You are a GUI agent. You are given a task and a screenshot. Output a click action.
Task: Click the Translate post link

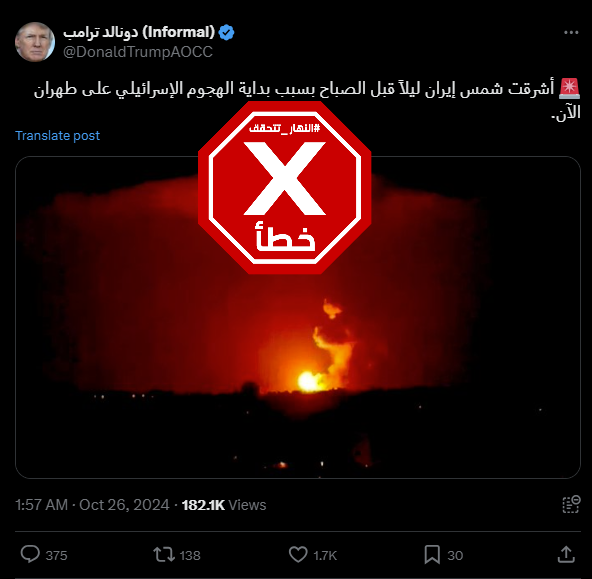tap(57, 136)
